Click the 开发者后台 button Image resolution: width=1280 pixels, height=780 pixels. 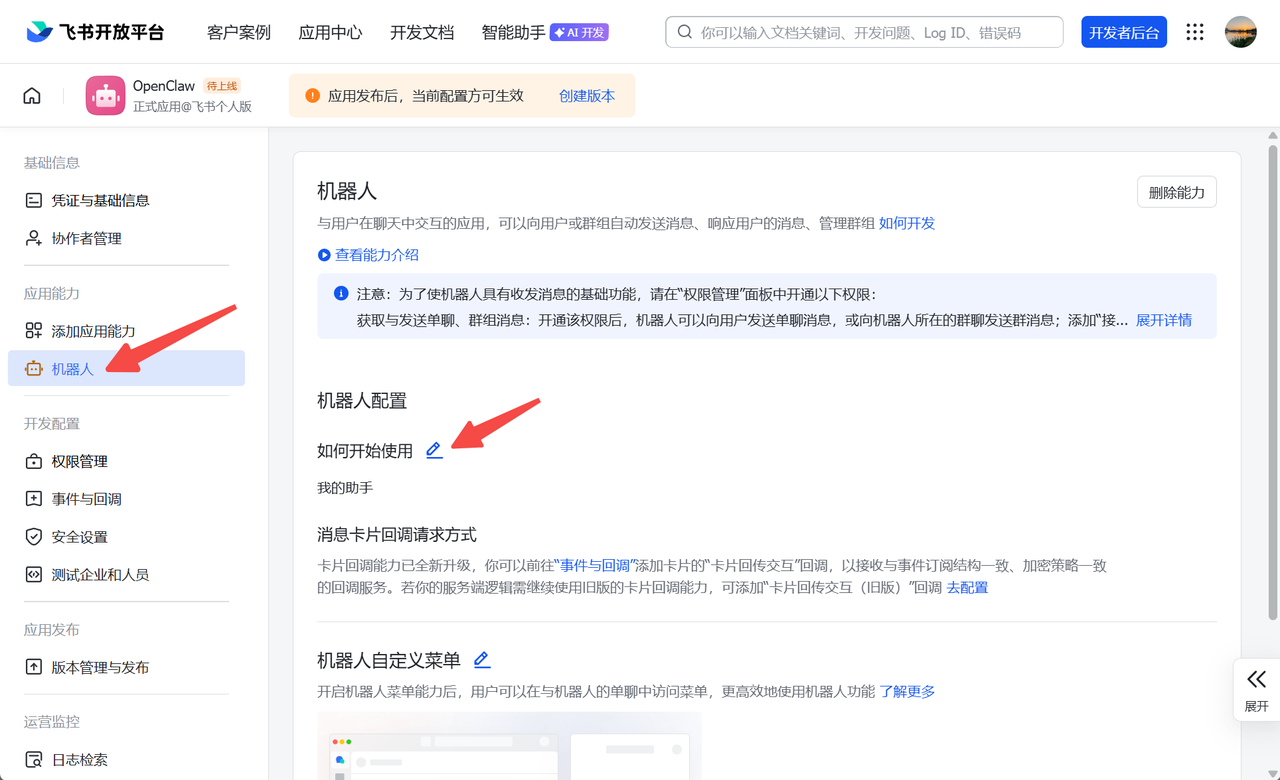(x=1123, y=31)
